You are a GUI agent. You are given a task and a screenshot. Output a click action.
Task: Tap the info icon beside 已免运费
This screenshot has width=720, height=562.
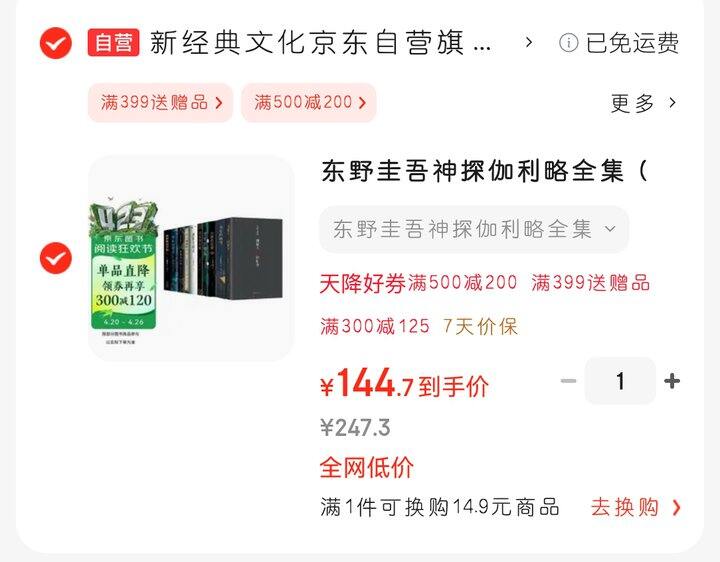(x=568, y=43)
